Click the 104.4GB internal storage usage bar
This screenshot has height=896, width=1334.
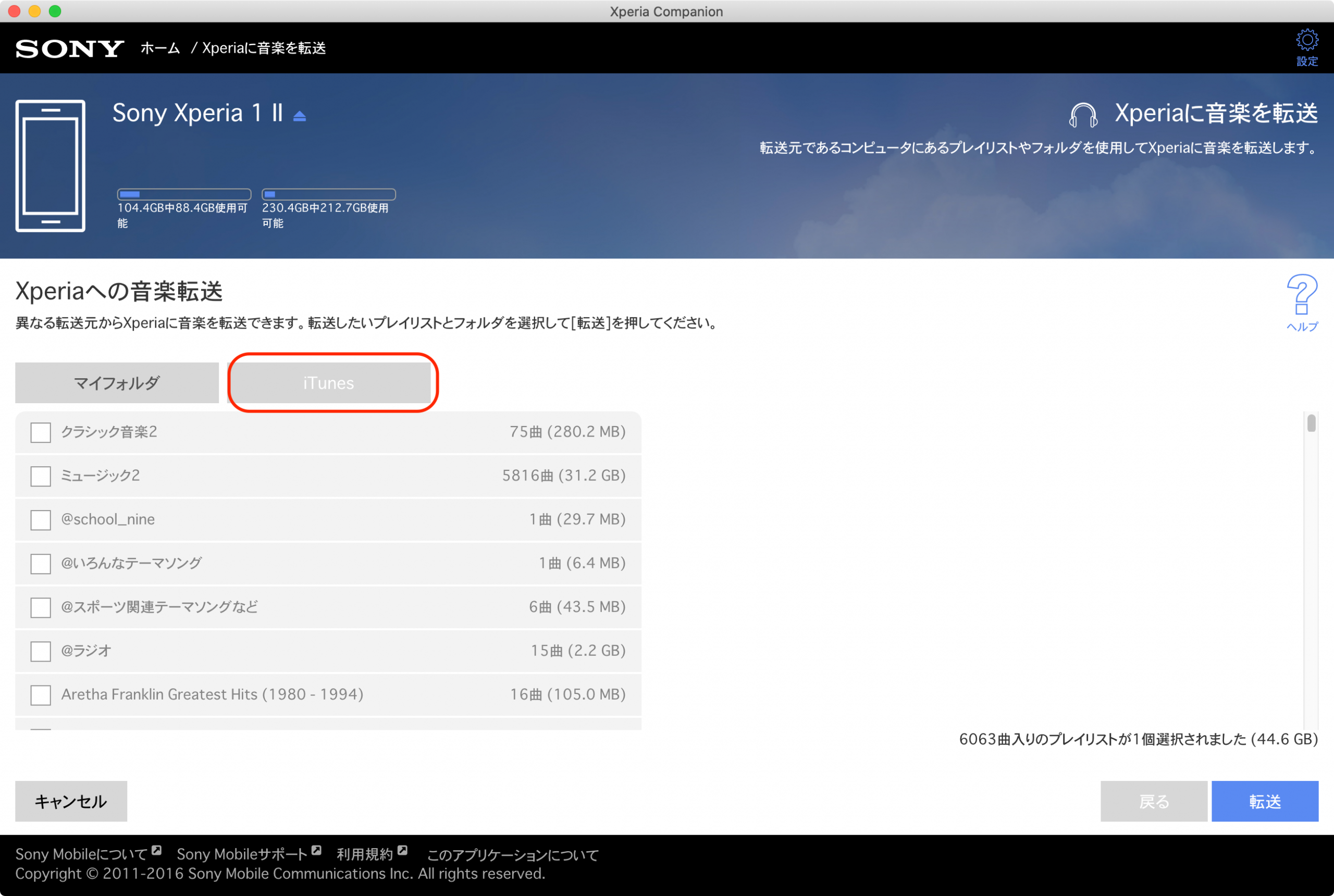[184, 194]
